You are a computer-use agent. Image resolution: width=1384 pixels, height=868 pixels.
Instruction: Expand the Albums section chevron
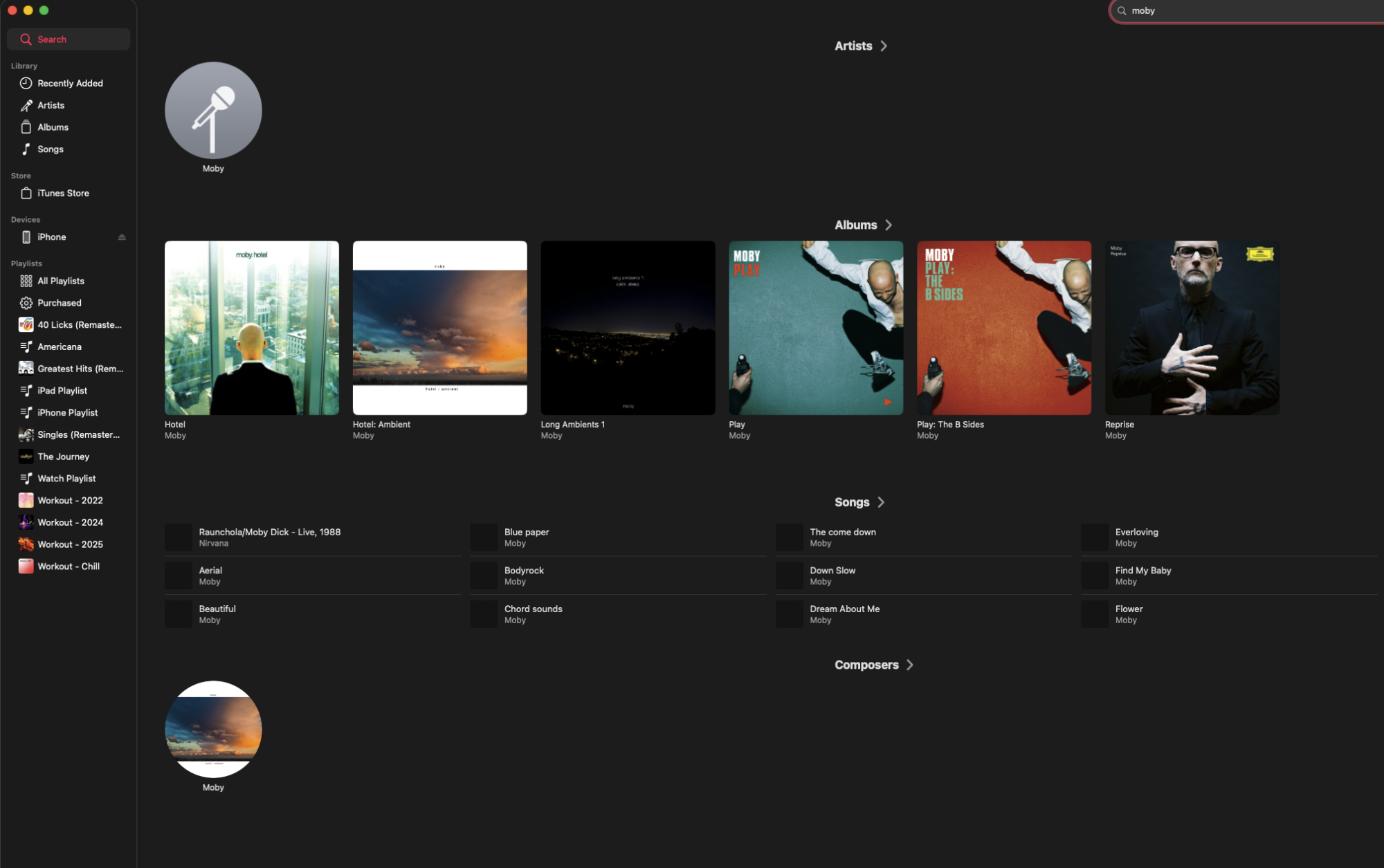coord(889,225)
